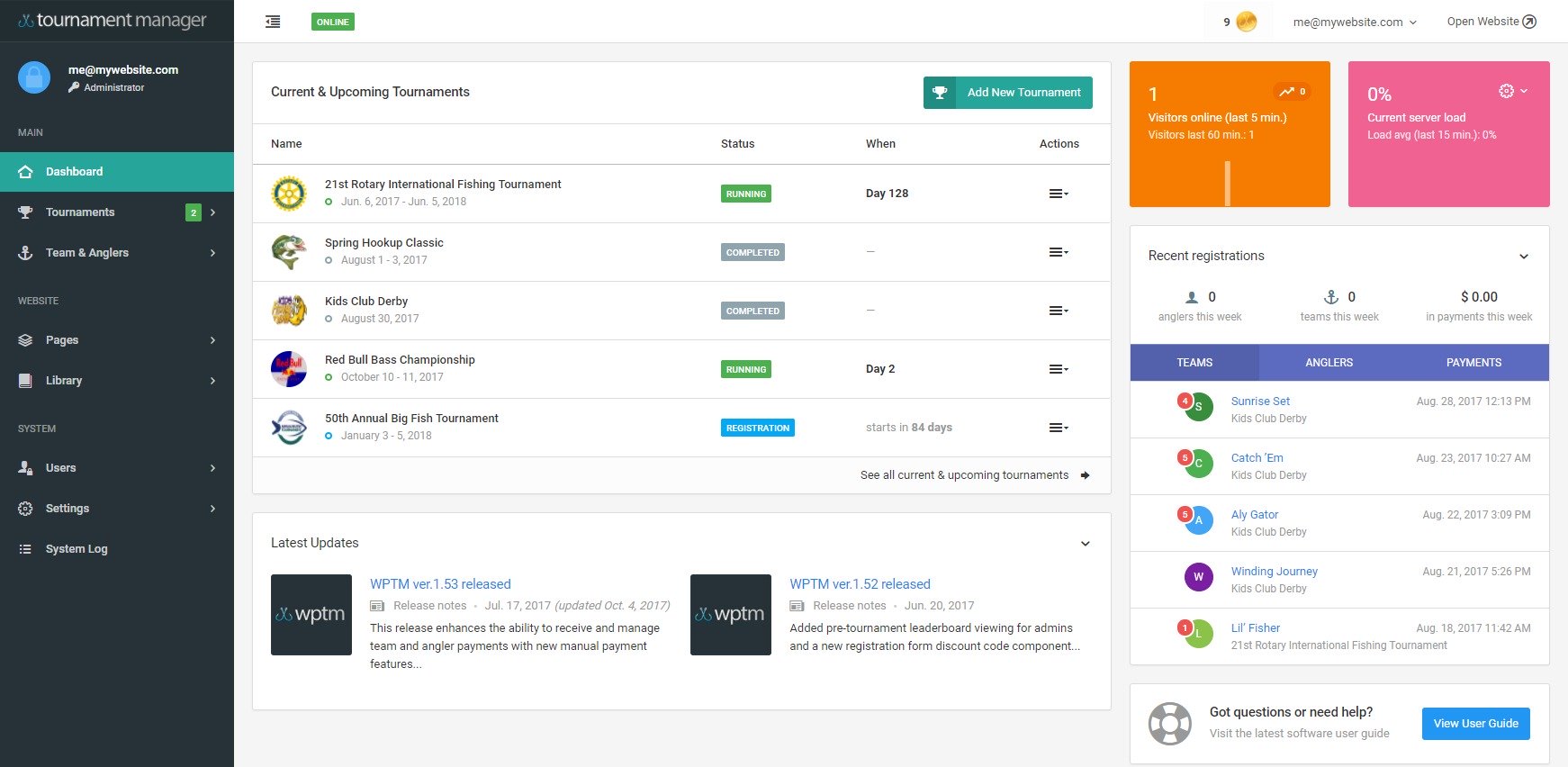Click the blue administrator avatar icon
This screenshot has height=767, width=1568.
34,77
